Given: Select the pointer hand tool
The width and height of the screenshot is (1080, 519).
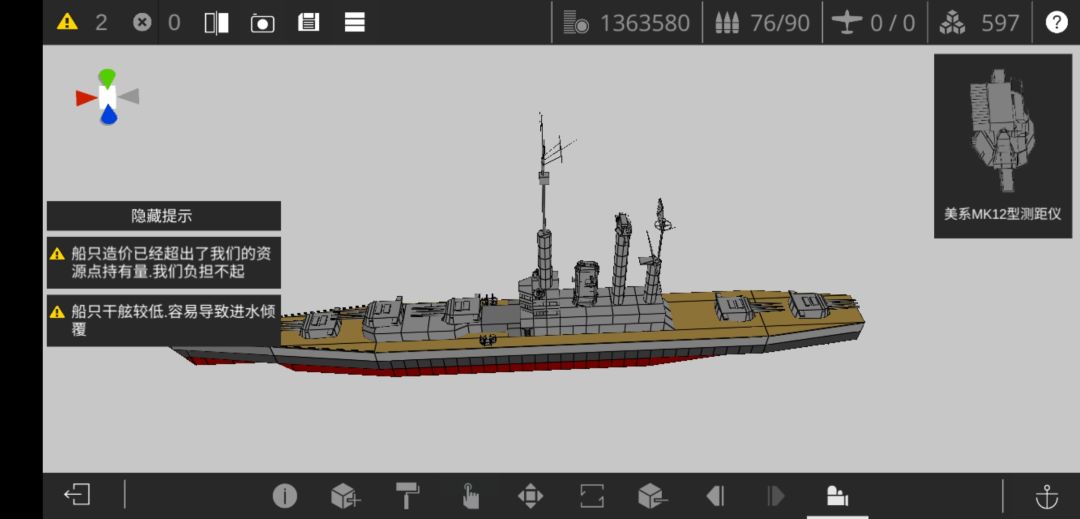Looking at the screenshot, I should [470, 496].
